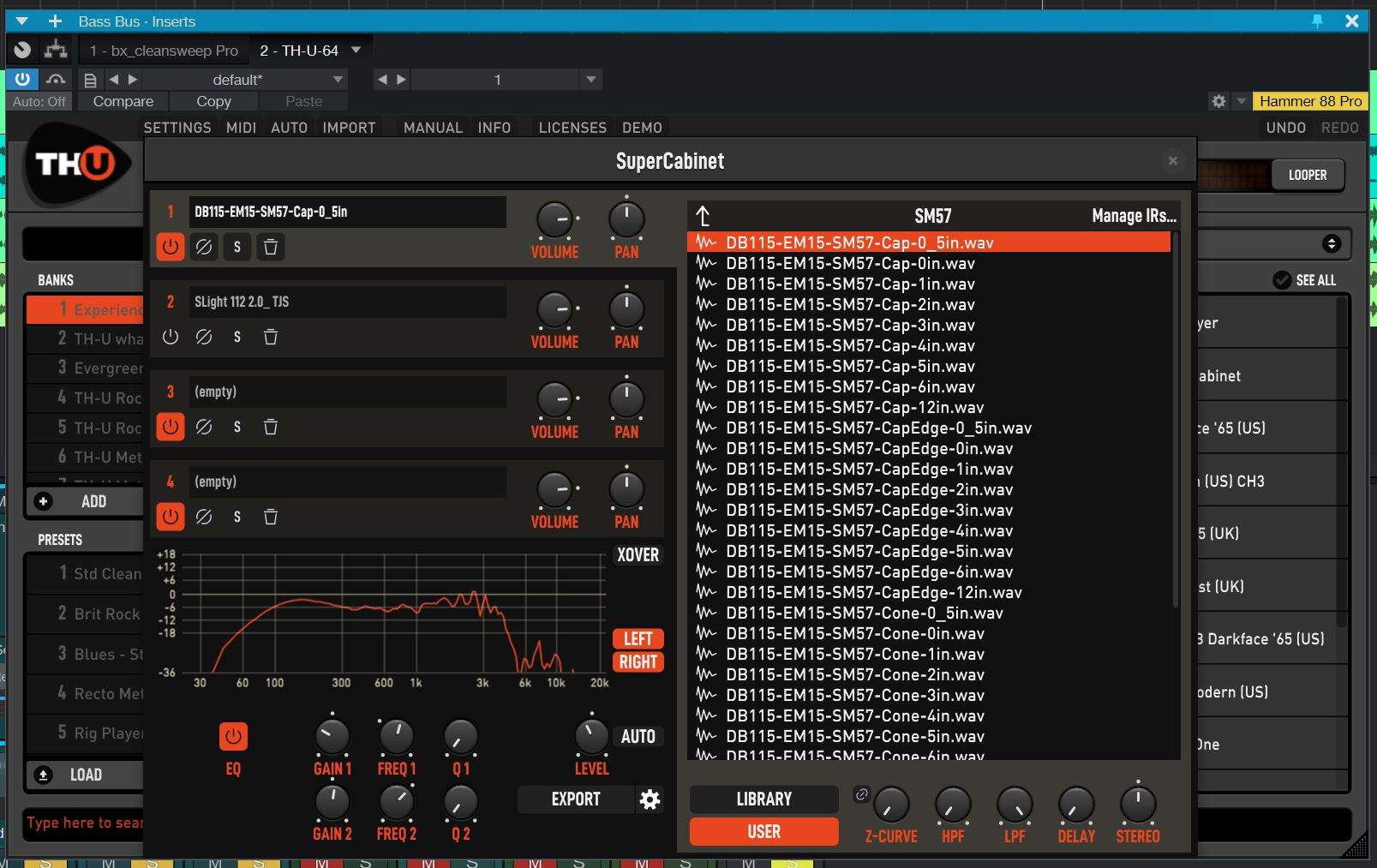Image resolution: width=1377 pixels, height=868 pixels.
Task: Delete the IR in slot 1
Action: (x=271, y=248)
